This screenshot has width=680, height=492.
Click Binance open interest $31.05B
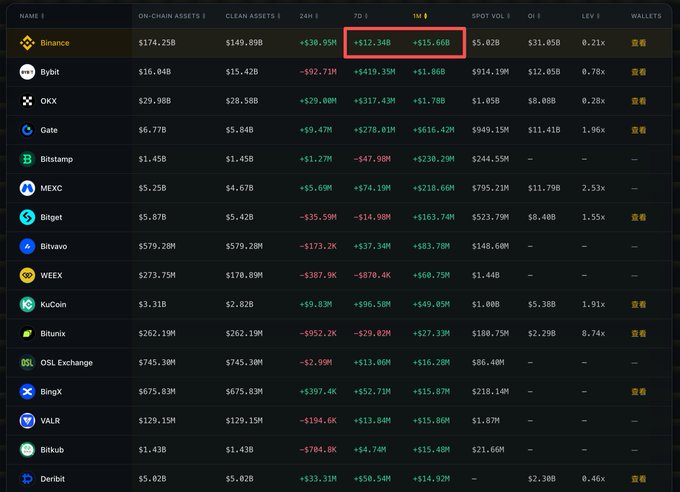tap(544, 43)
